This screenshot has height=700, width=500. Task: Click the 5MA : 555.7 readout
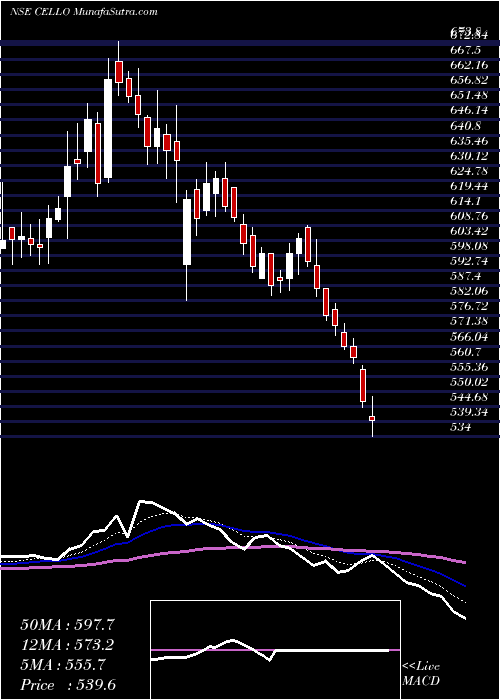coord(63,665)
